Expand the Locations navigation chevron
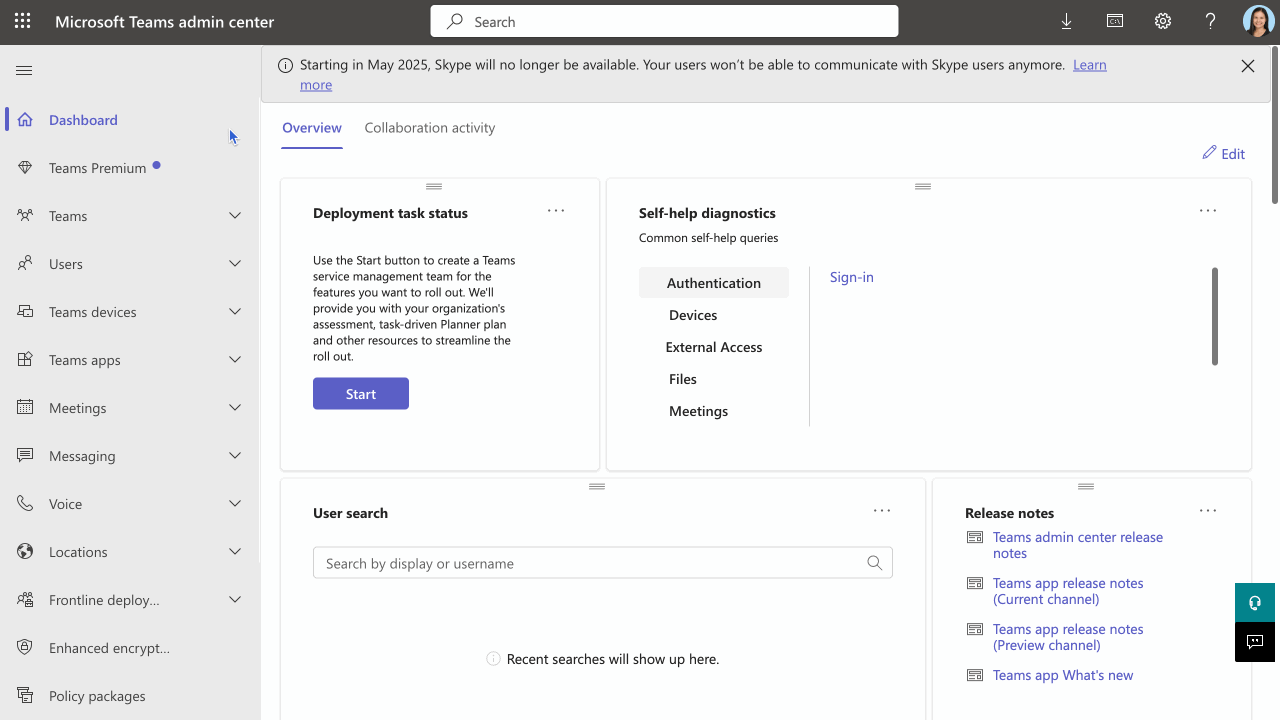Viewport: 1280px width, 720px height. click(235, 551)
